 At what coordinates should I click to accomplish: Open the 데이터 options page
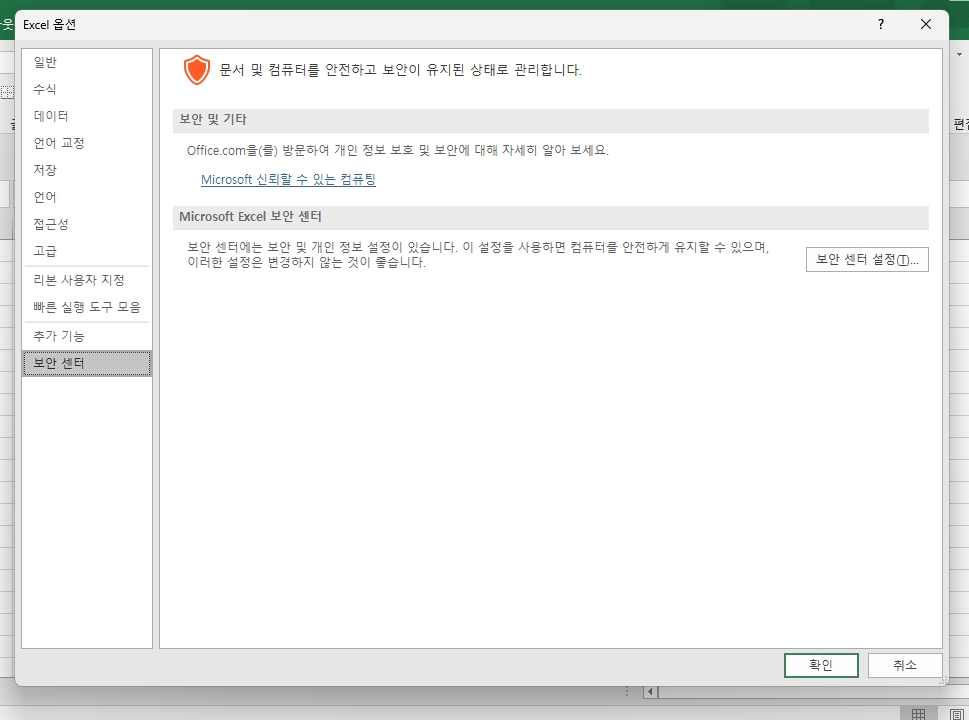[87, 116]
